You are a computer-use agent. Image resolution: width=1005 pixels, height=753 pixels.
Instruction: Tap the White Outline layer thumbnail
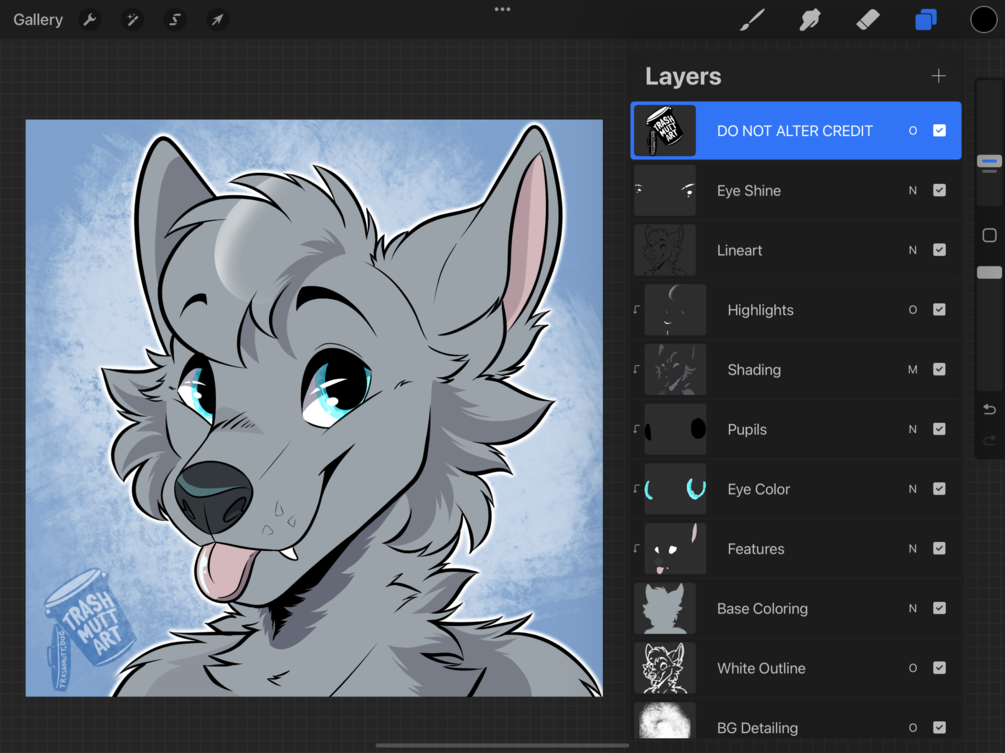point(665,668)
